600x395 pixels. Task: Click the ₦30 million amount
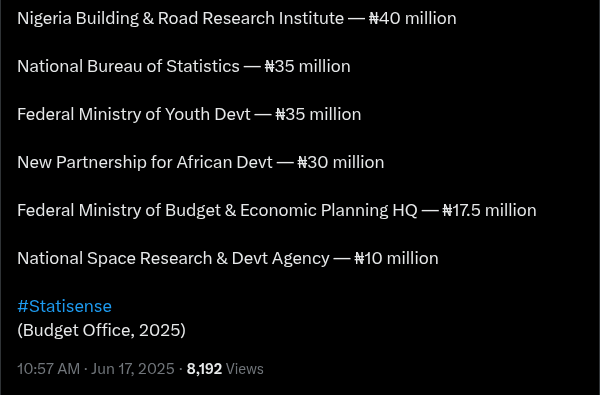pyautogui.click(x=341, y=162)
